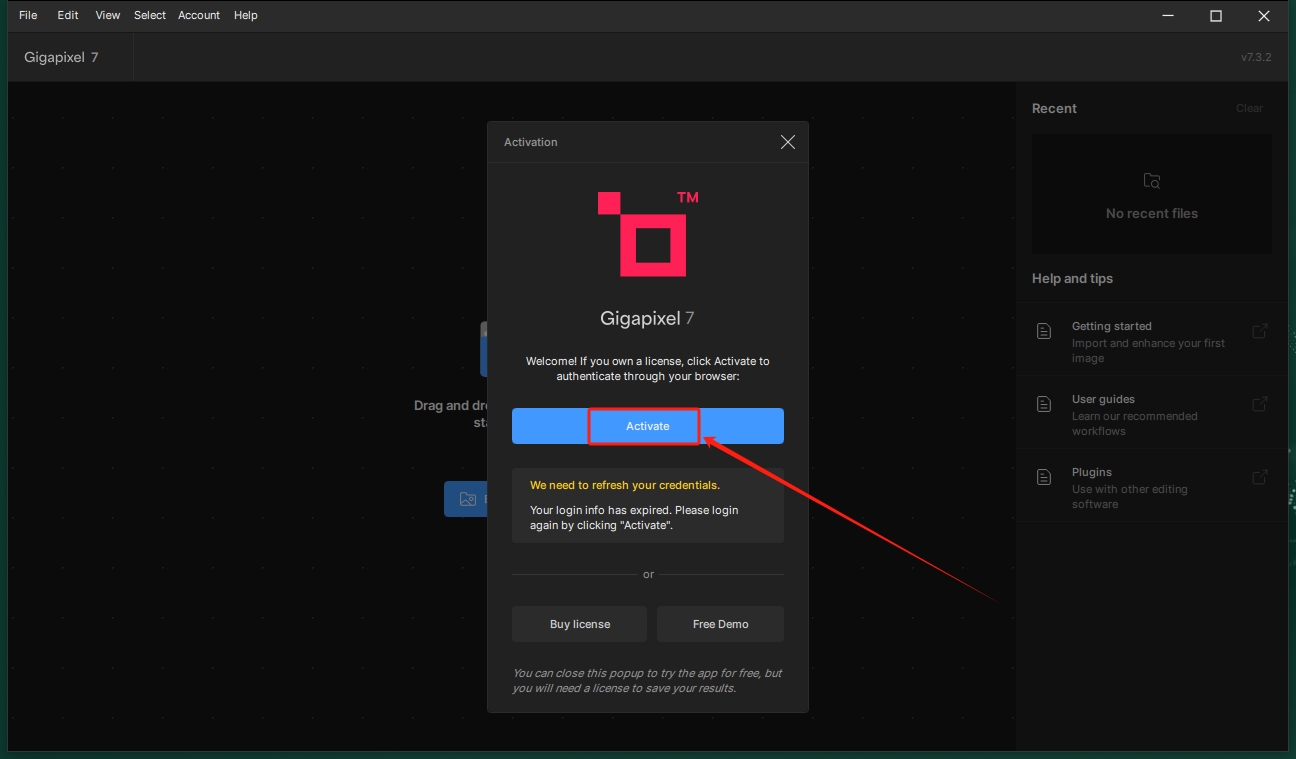Open the Getting started help item

(1152, 339)
